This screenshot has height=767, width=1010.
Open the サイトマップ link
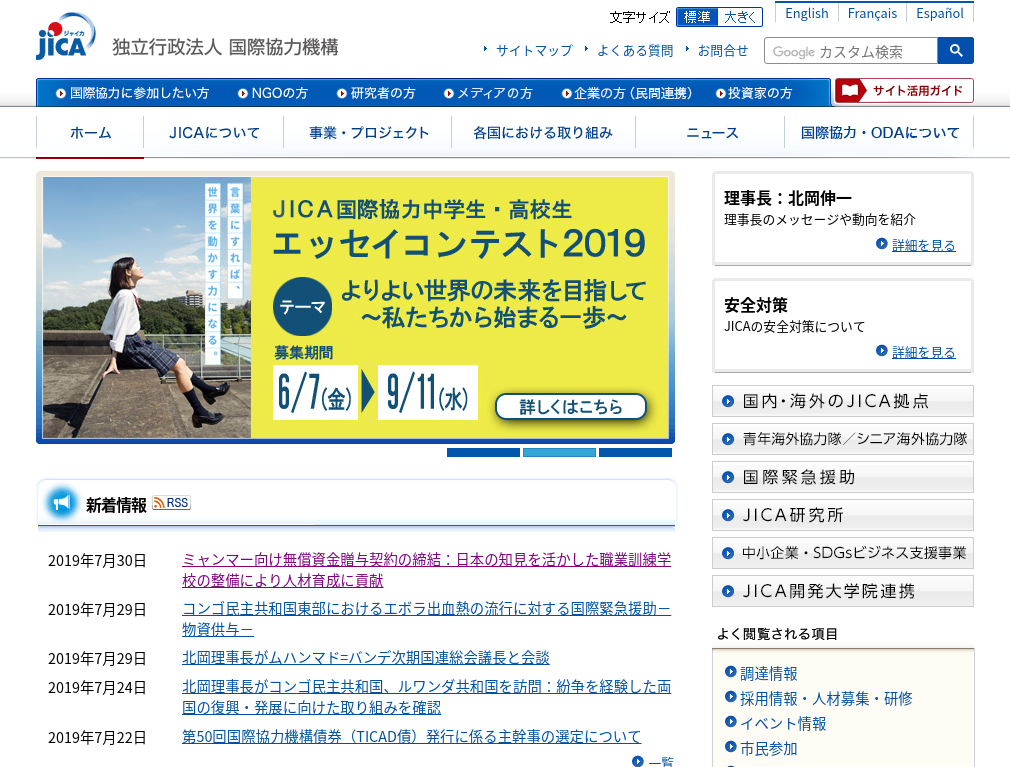pos(534,50)
